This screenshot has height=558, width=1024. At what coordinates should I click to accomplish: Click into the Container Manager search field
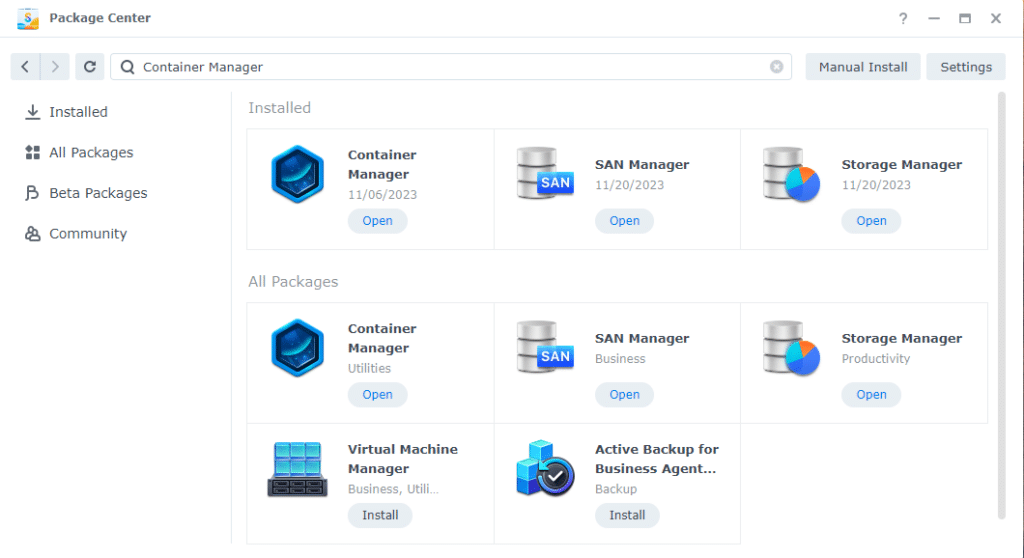450,67
